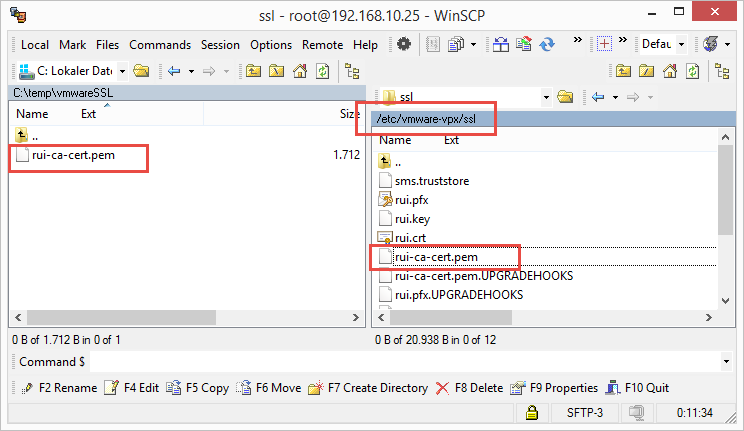Open the Help menu

pyautogui.click(x=365, y=45)
